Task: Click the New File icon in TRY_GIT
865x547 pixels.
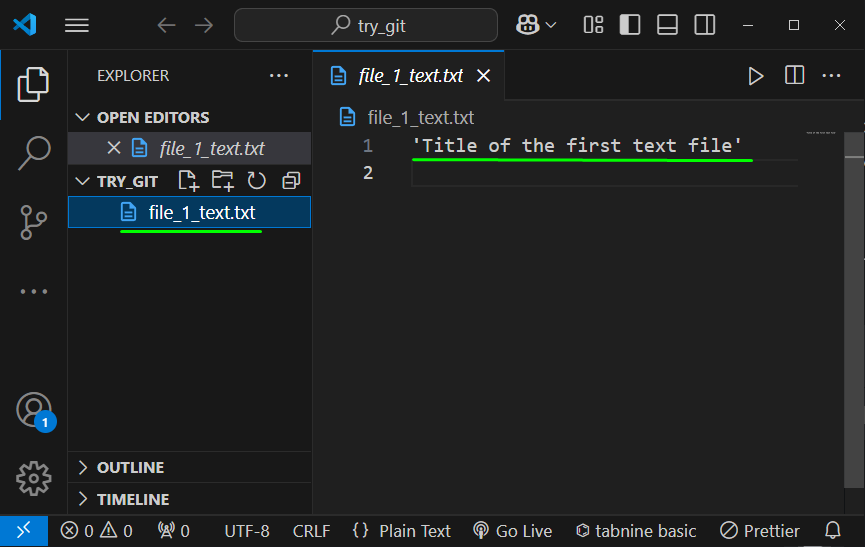Action: (188, 181)
